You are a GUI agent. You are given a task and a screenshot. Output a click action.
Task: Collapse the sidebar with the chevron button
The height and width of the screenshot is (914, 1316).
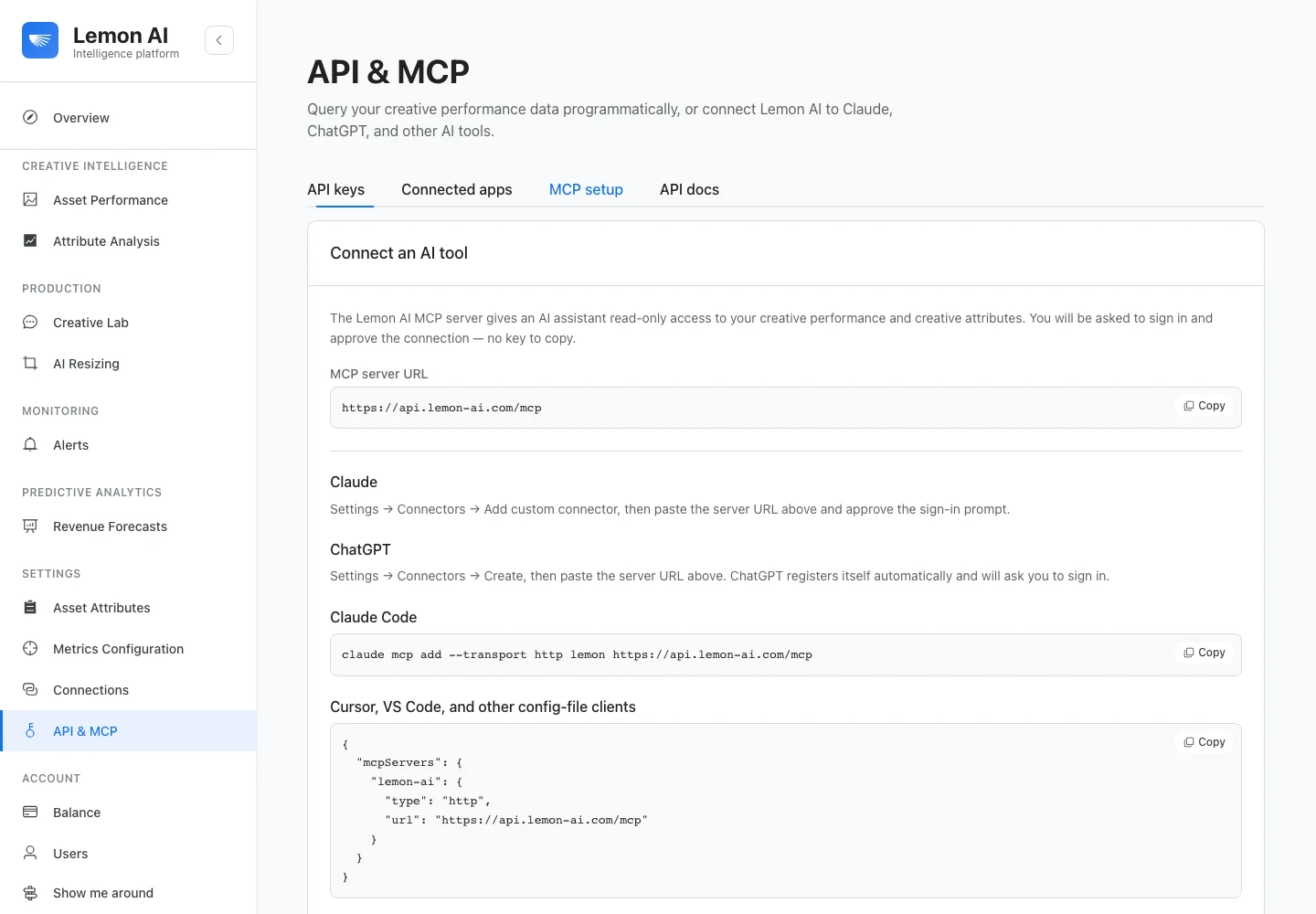coord(219,40)
